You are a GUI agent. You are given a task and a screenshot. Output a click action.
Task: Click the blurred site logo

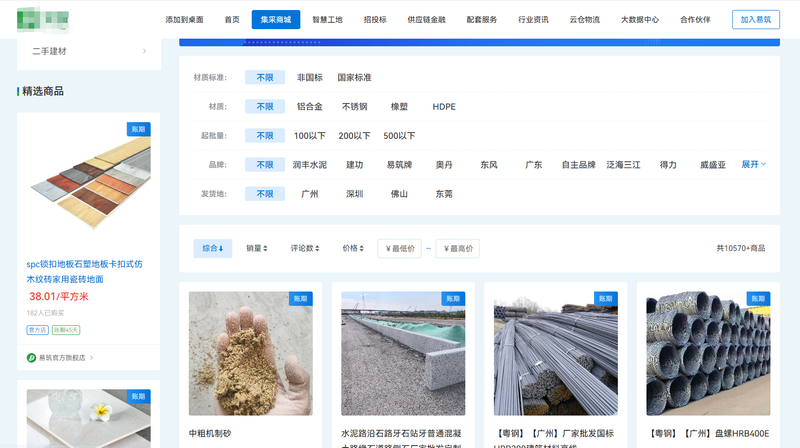coord(43,19)
